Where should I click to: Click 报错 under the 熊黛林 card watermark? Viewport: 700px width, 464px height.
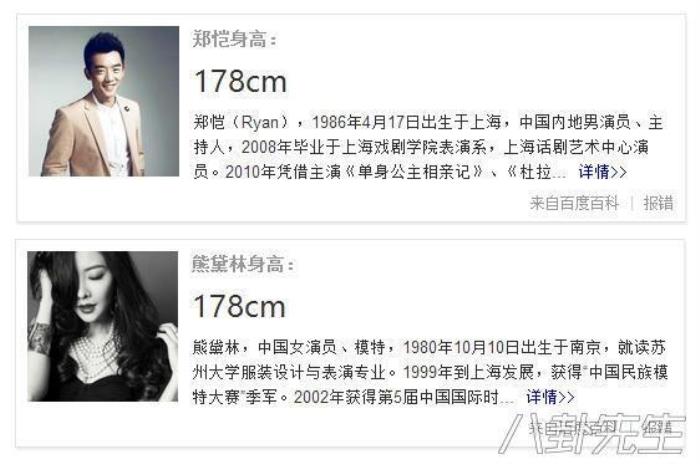(657, 428)
